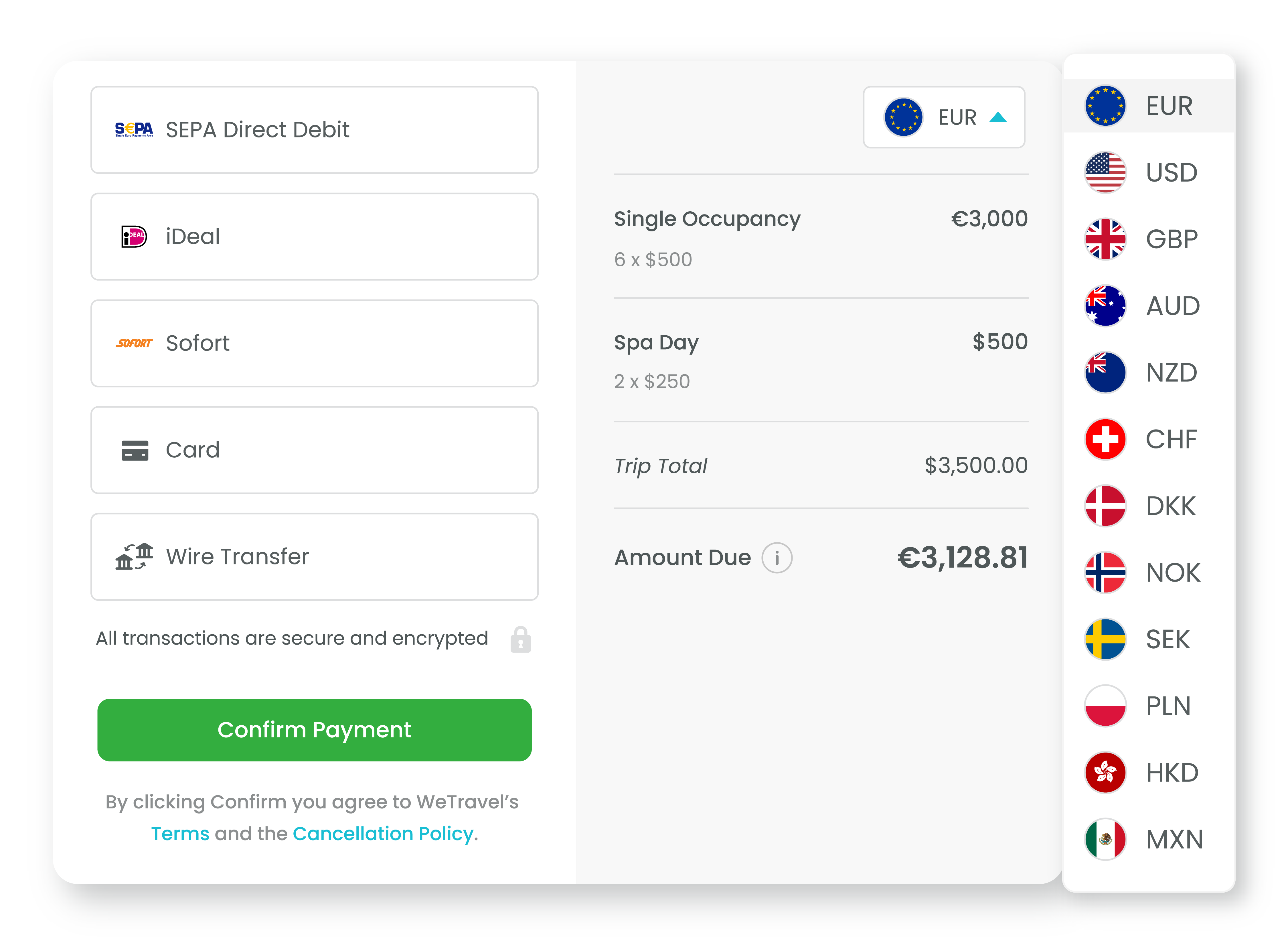This screenshot has width=1288, height=945.
Task: Click the Hong Kong flag icon
Action: pyautogui.click(x=1105, y=772)
